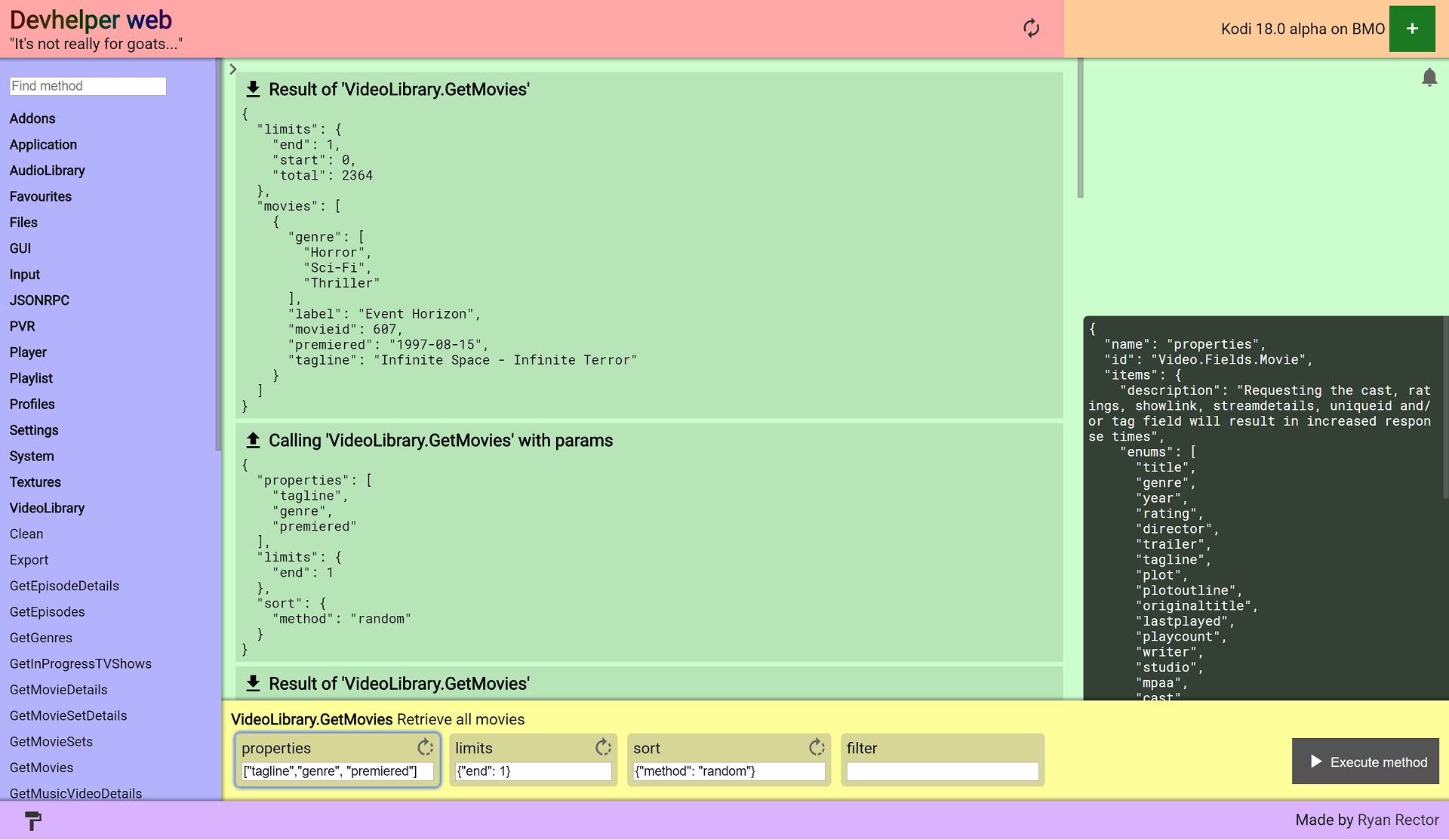The height and width of the screenshot is (840, 1449).
Task: Collapse the panel with the chevron arrow
Action: [233, 69]
